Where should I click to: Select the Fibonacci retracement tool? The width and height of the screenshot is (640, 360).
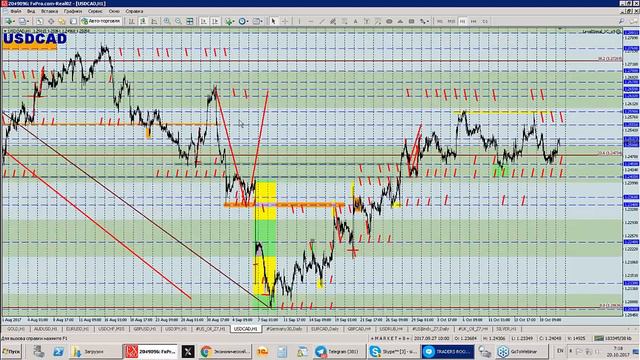[x=345, y=21]
